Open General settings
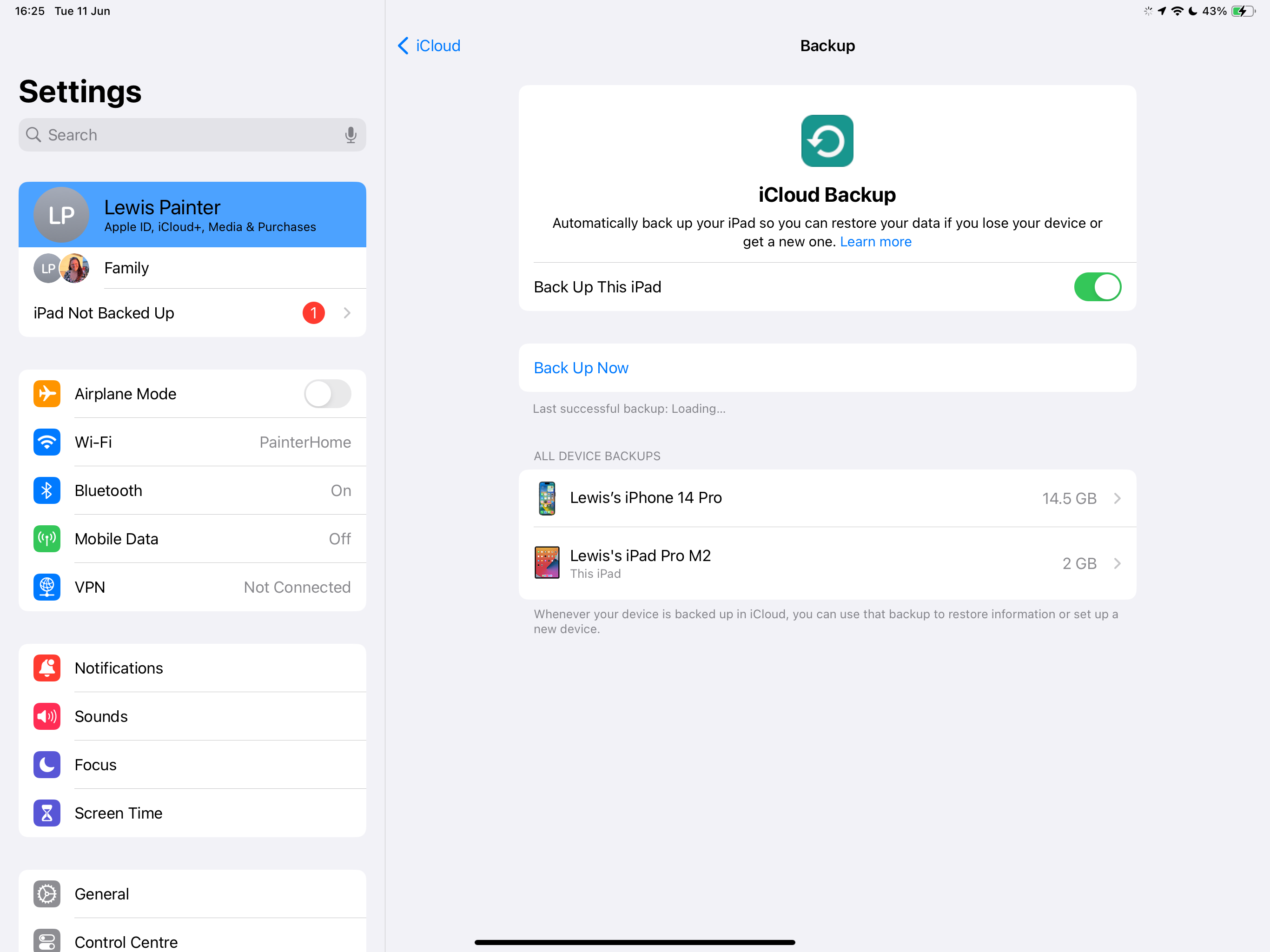Screen dimensions: 1270x952 tap(192, 893)
